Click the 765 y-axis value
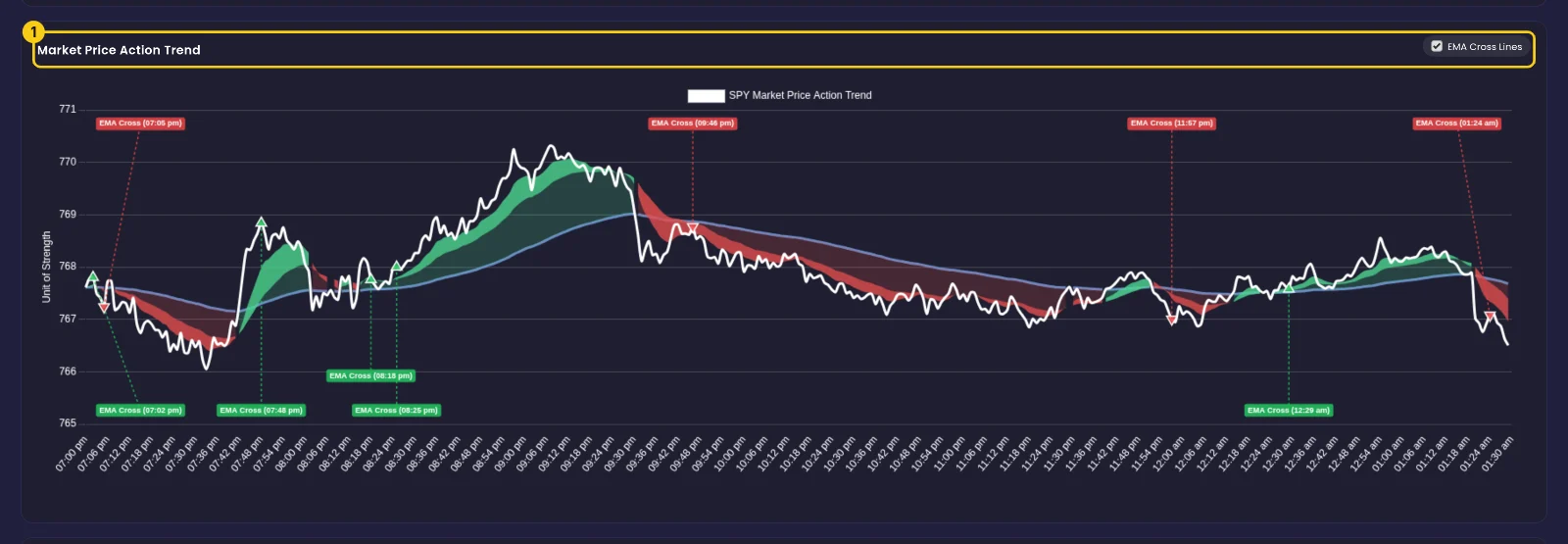 coord(68,423)
